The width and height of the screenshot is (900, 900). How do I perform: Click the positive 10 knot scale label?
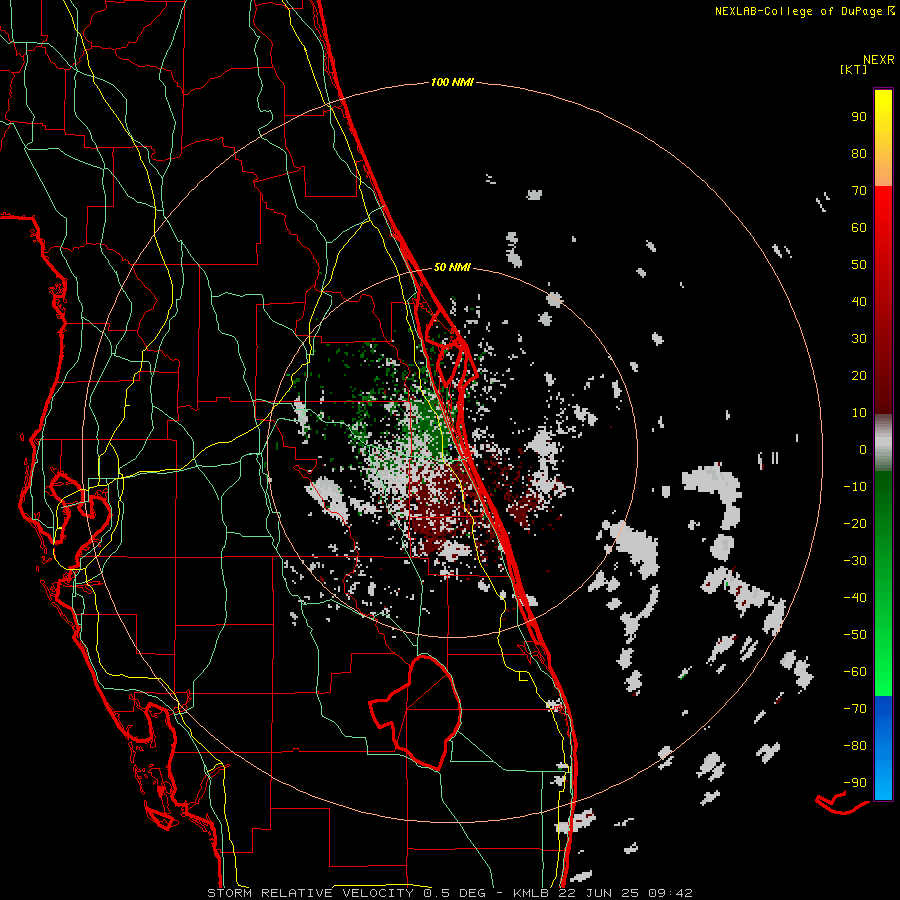[859, 413]
